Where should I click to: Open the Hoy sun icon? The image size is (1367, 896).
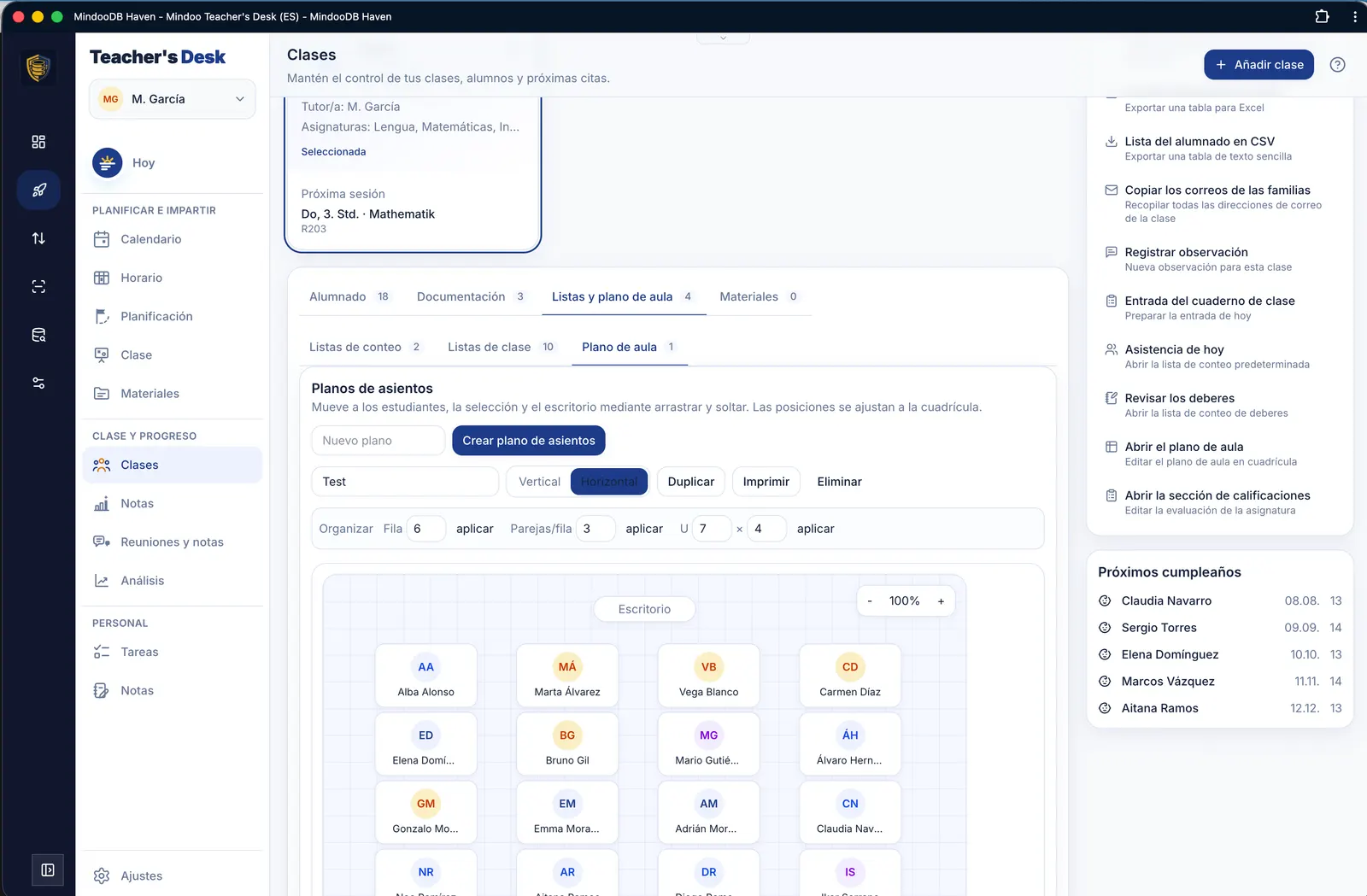107,162
